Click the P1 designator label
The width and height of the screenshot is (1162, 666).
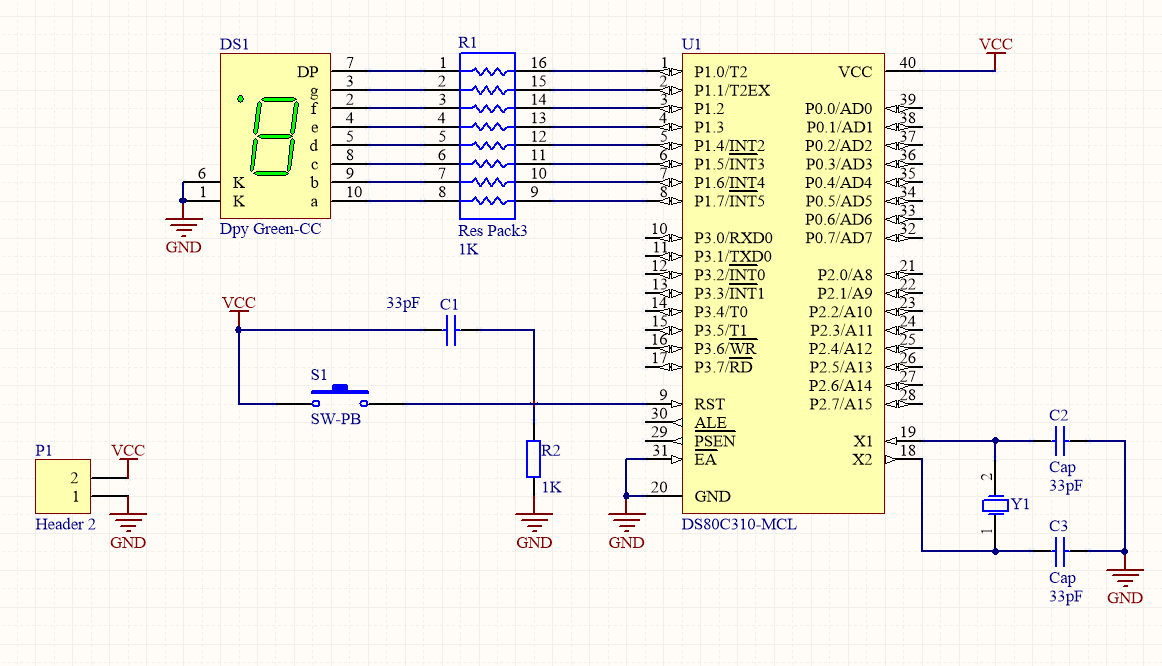click(x=44, y=450)
